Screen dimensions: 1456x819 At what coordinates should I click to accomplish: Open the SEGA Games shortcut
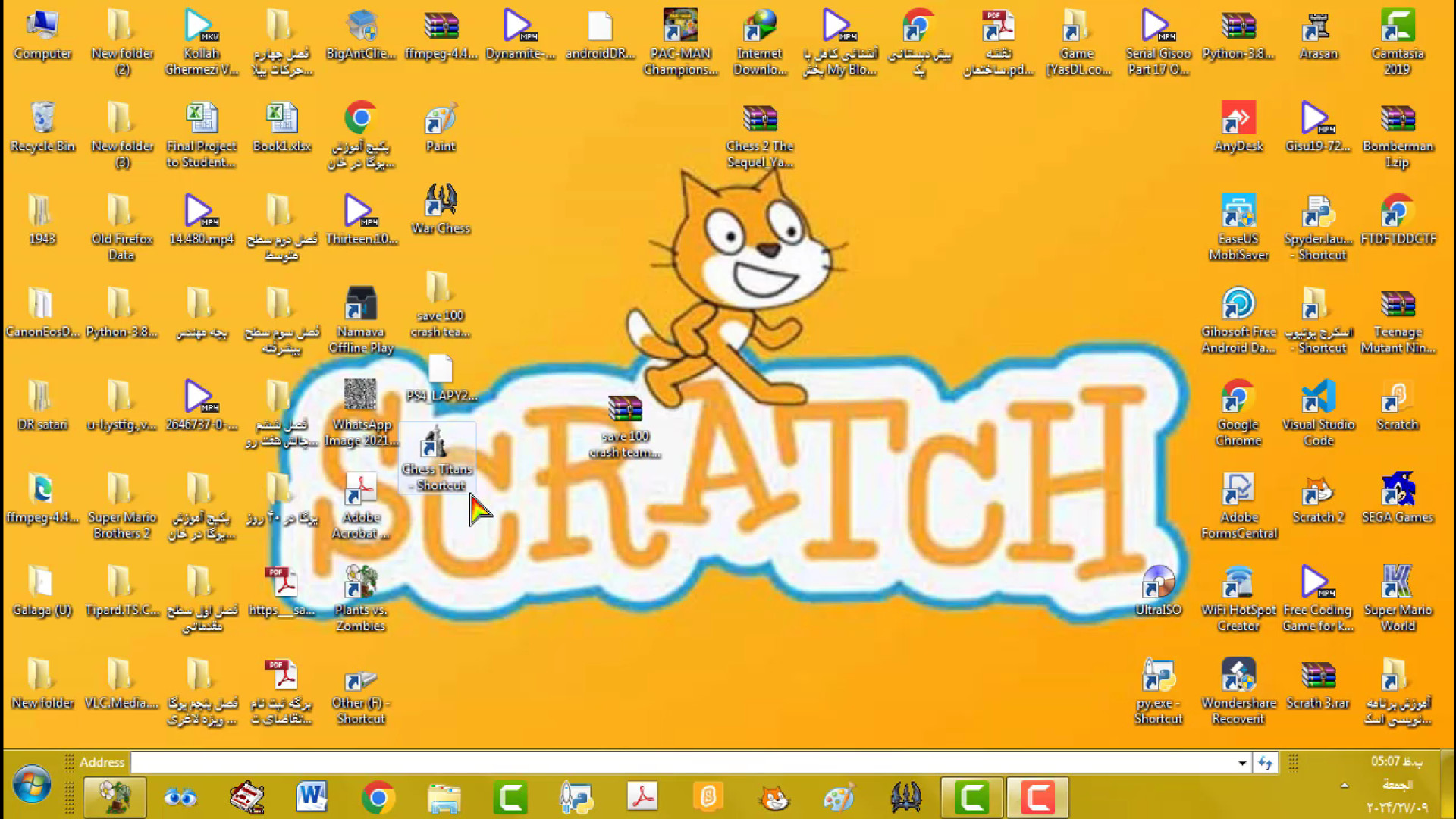[x=1398, y=499]
